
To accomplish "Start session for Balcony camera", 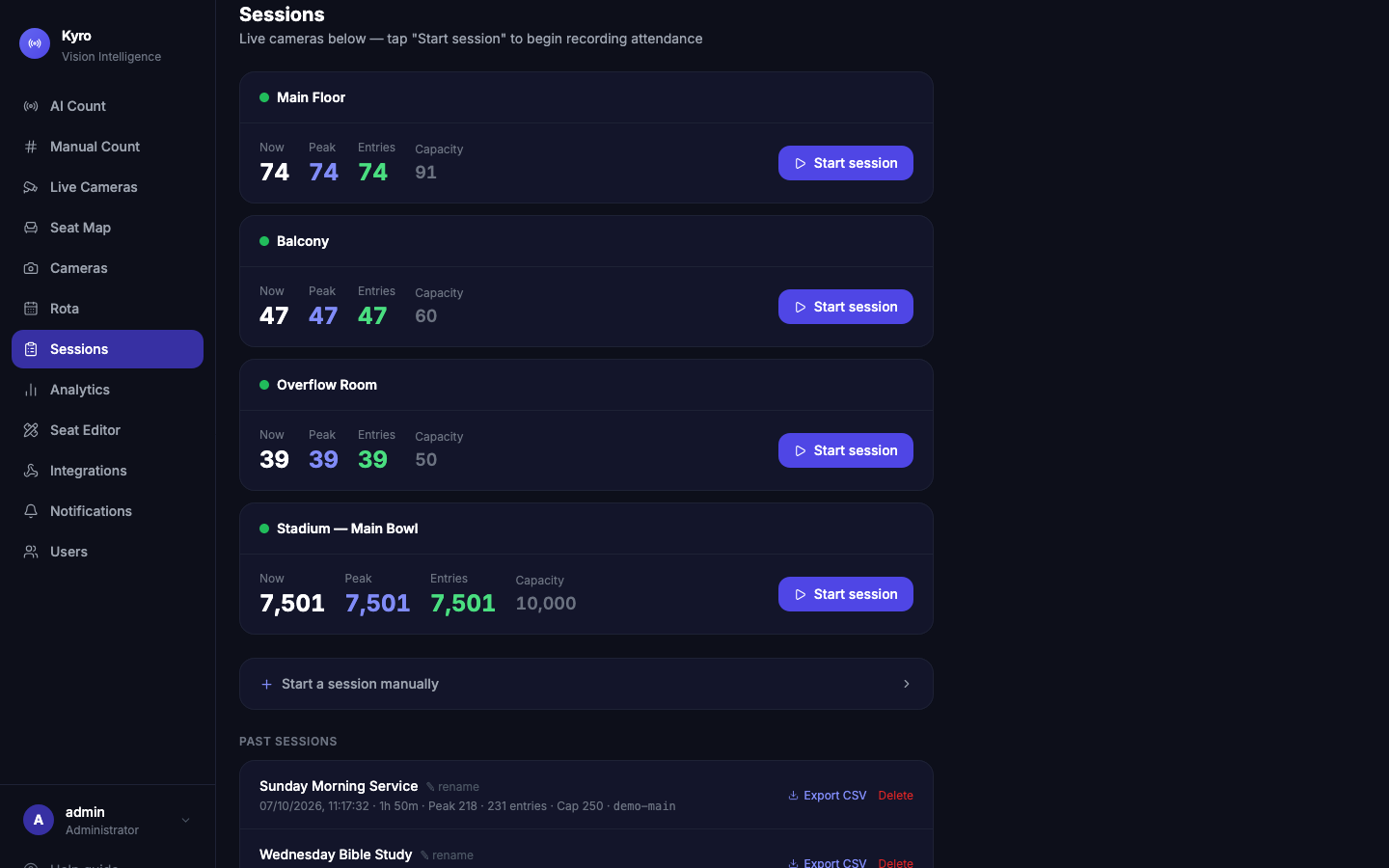I will tap(846, 307).
